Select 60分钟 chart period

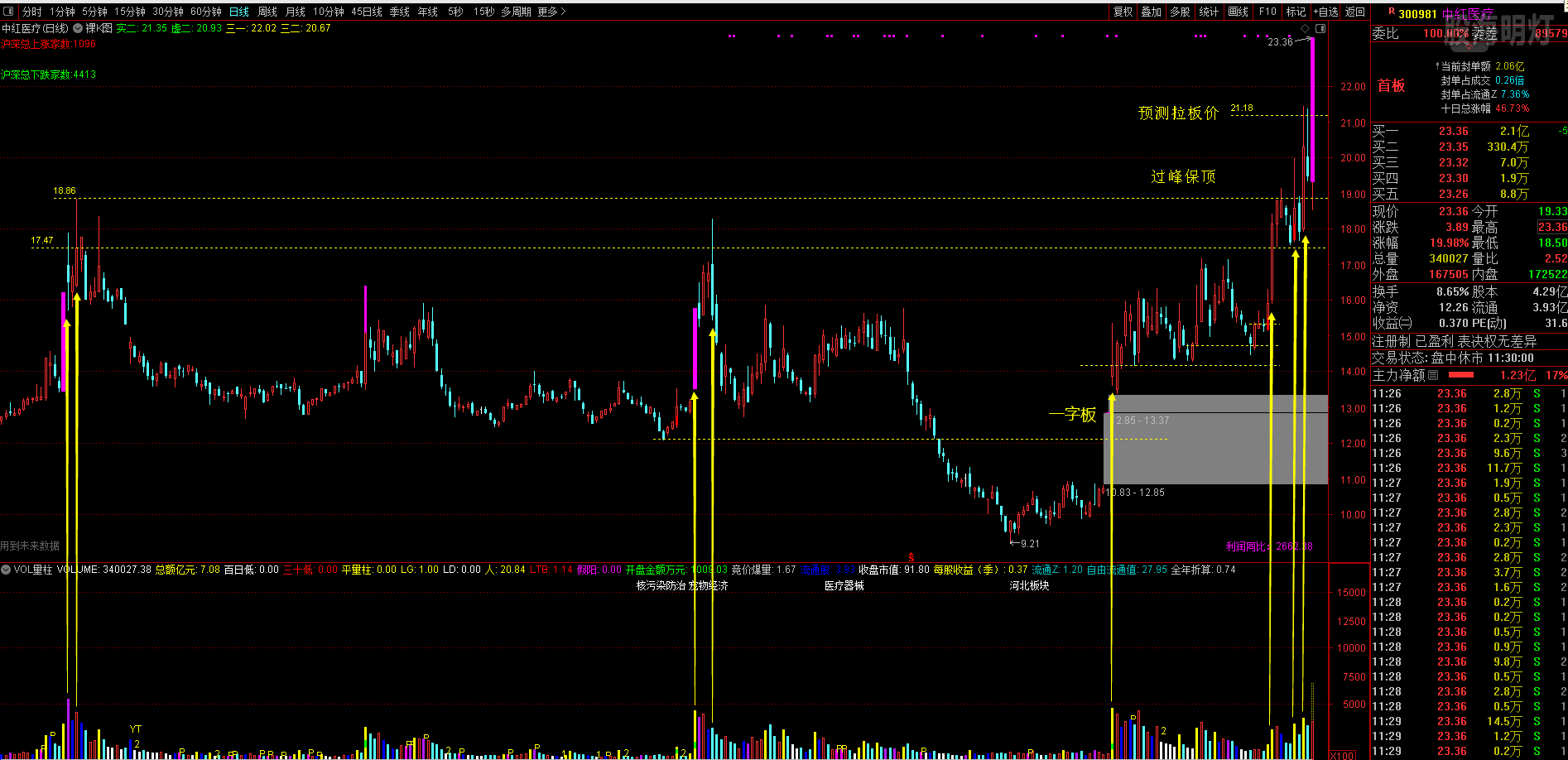click(206, 12)
